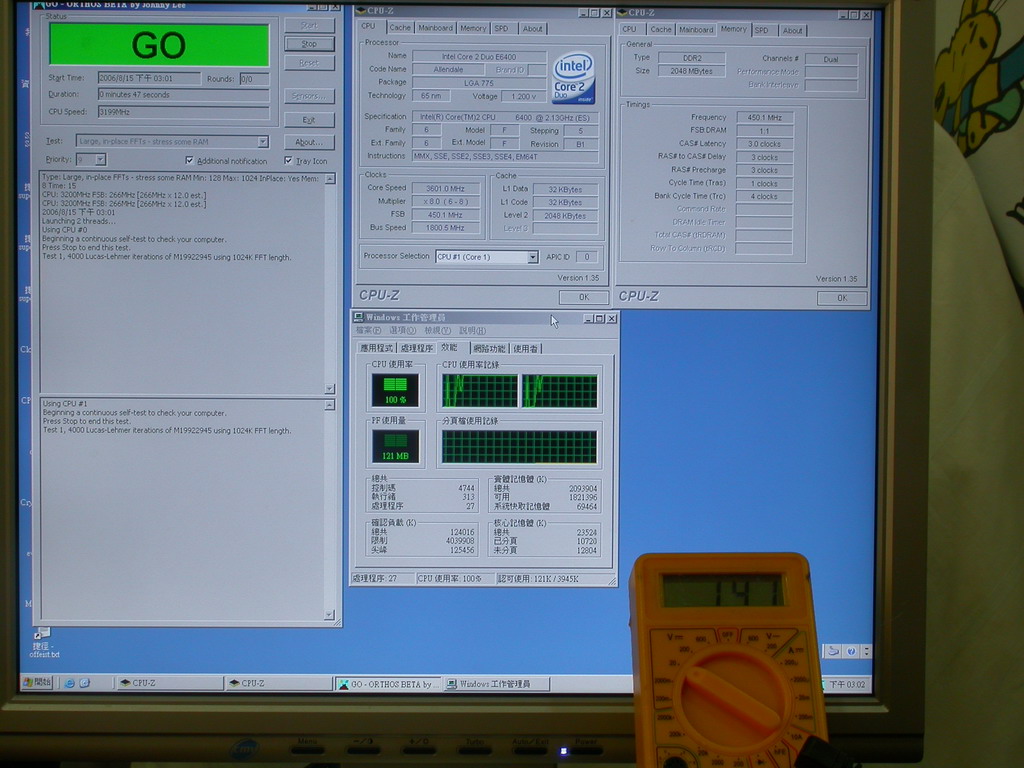The height and width of the screenshot is (768, 1024).
Task: Toggle the Tray Icon checkbox
Action: point(288,160)
